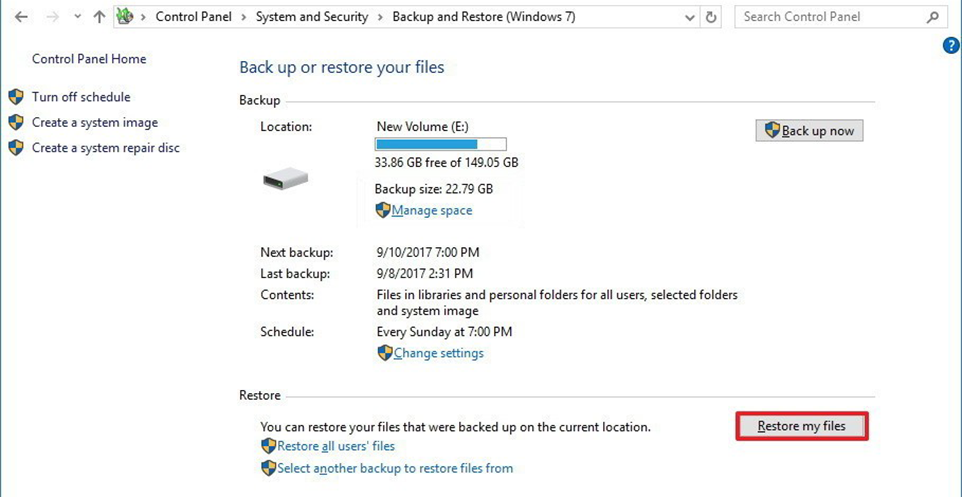Screen dimensions: 962x497
Task: Refresh the Control Panel address bar
Action: coord(711,17)
